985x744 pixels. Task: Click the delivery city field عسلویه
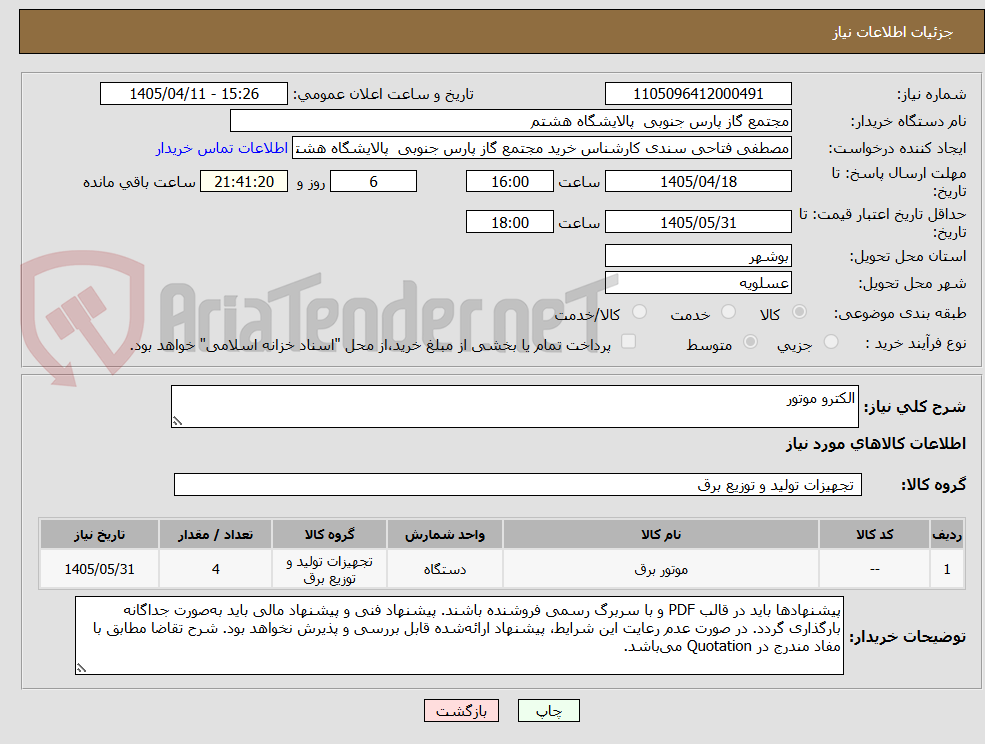[698, 283]
